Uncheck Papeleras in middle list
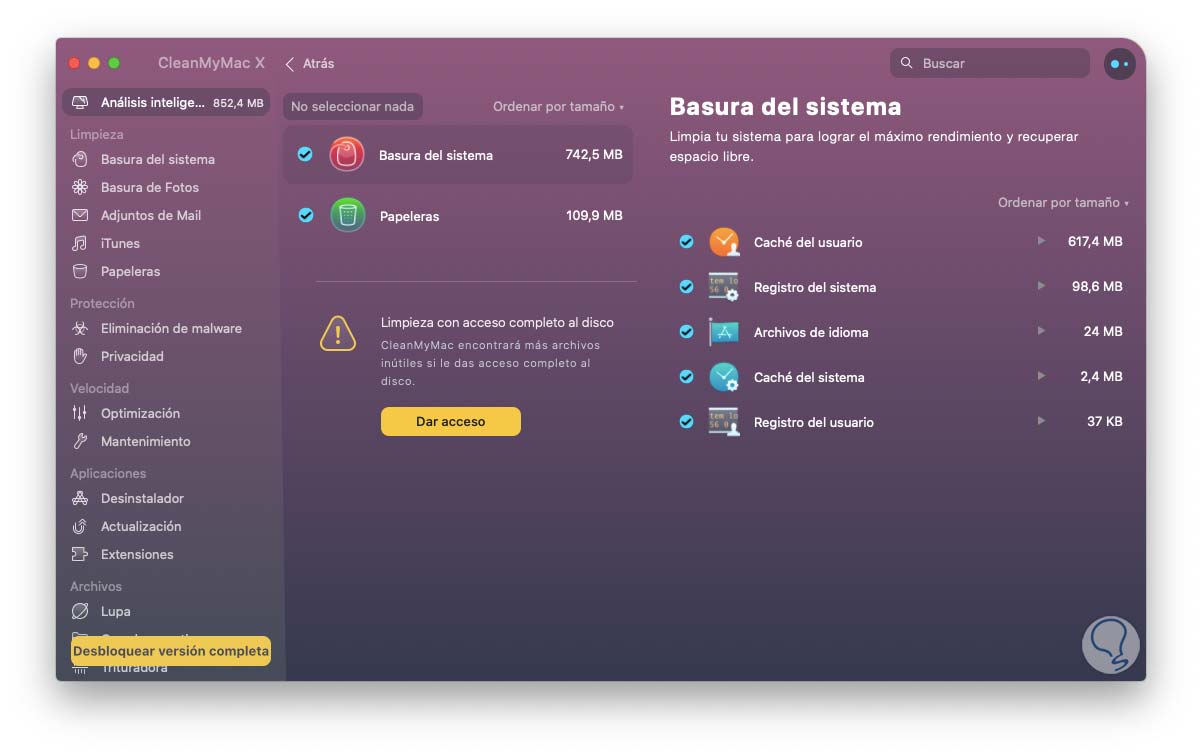The image size is (1202, 755). pos(306,215)
